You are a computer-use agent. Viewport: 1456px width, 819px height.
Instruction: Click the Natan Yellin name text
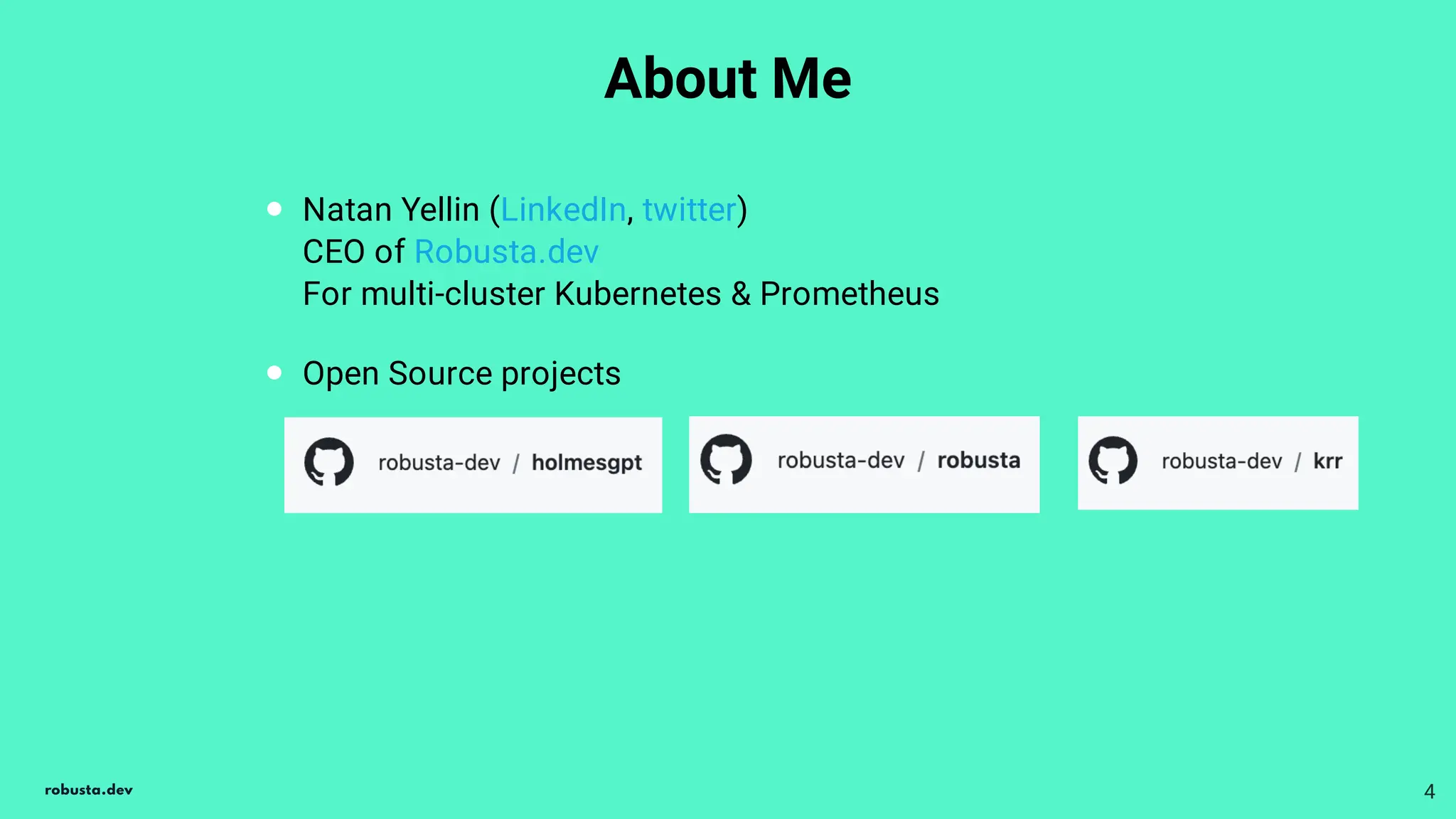(x=391, y=210)
